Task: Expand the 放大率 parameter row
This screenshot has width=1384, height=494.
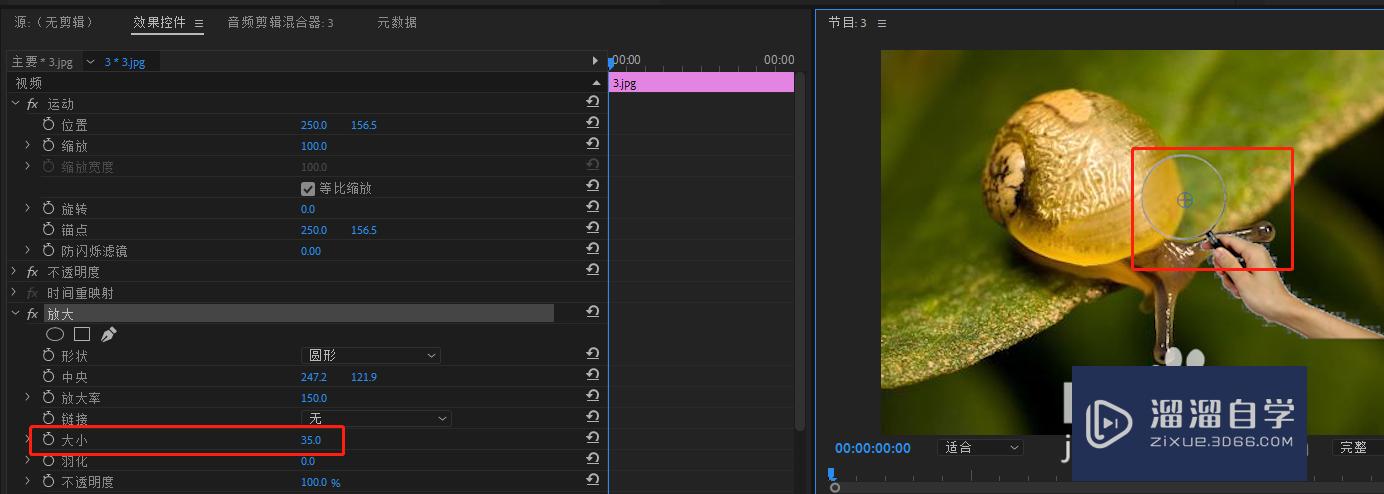Action: tap(28, 398)
